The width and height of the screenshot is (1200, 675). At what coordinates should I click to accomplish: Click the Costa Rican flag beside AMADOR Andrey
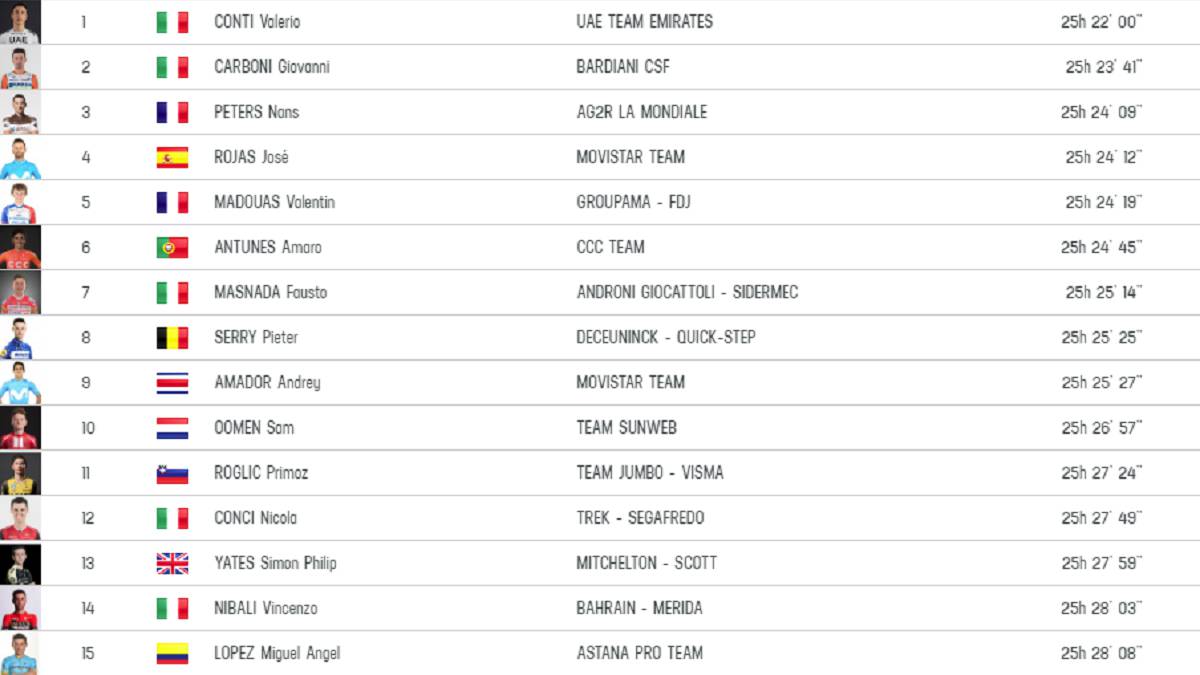172,382
